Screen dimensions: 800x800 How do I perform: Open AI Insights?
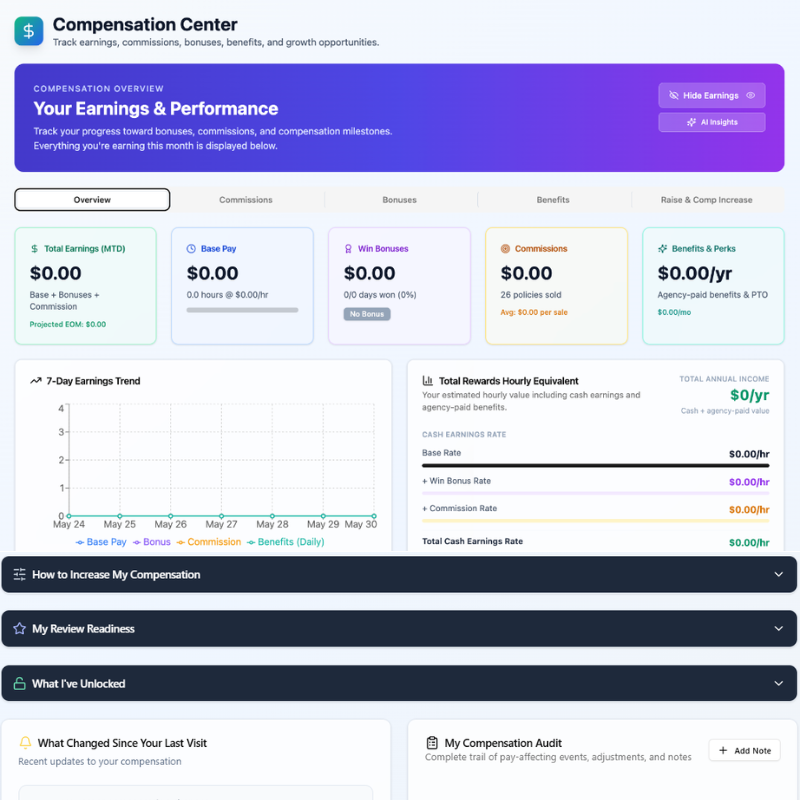712,122
